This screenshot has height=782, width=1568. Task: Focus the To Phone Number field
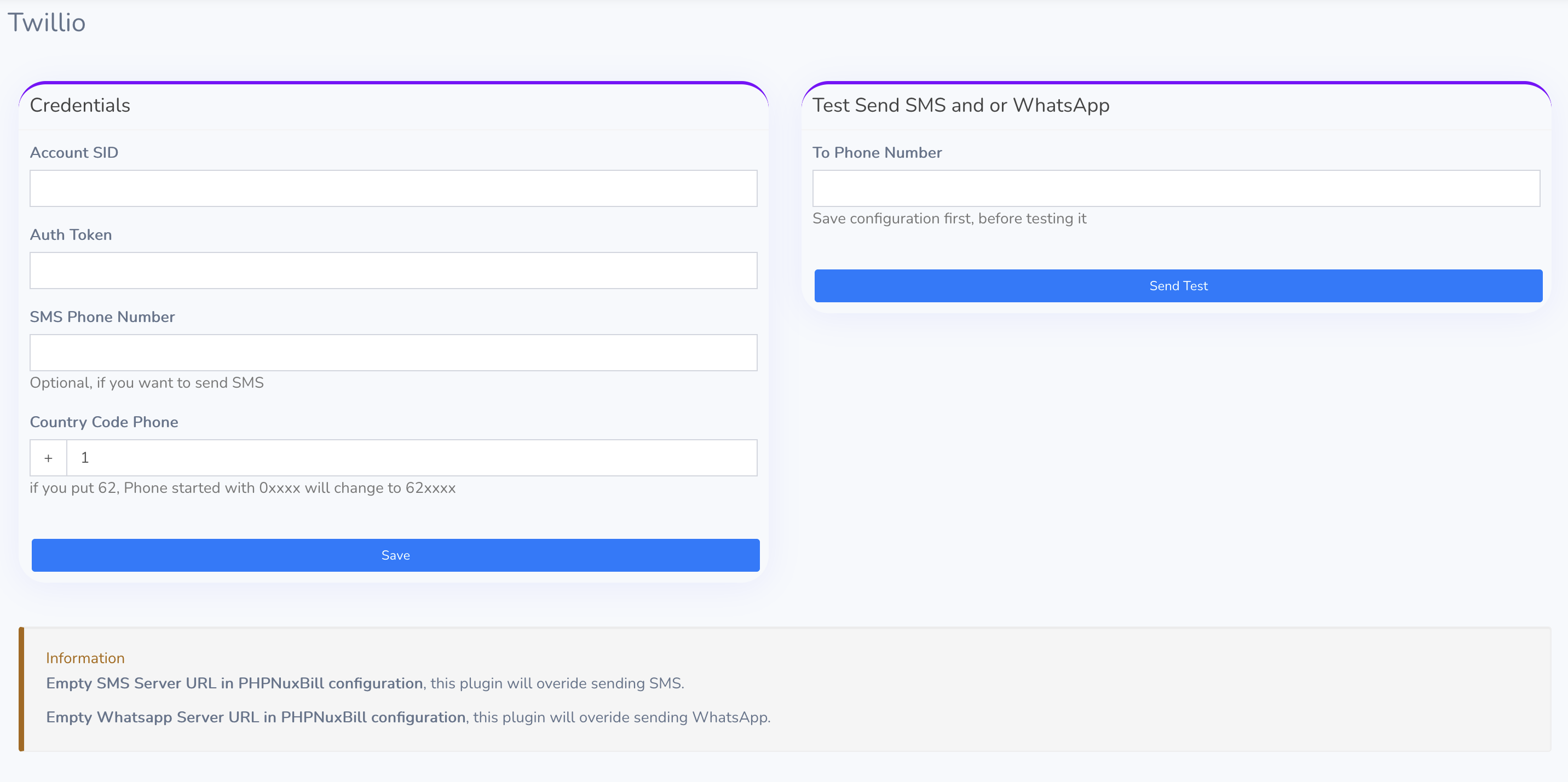(1175, 188)
